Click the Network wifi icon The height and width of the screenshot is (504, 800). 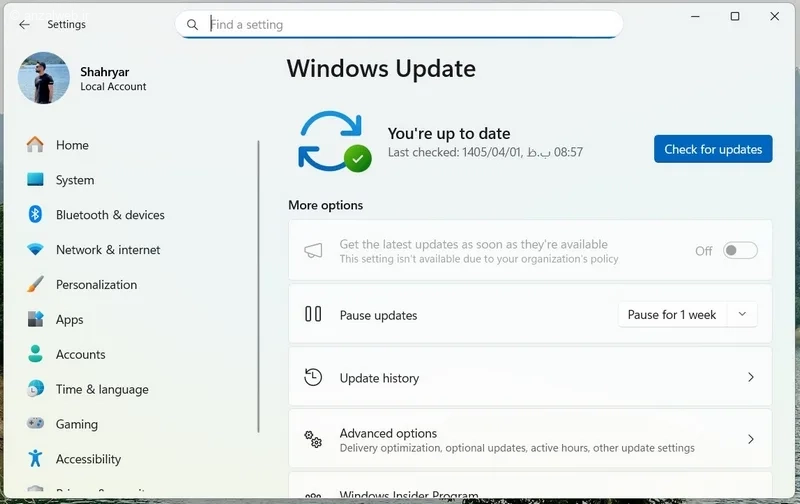[x=35, y=249]
